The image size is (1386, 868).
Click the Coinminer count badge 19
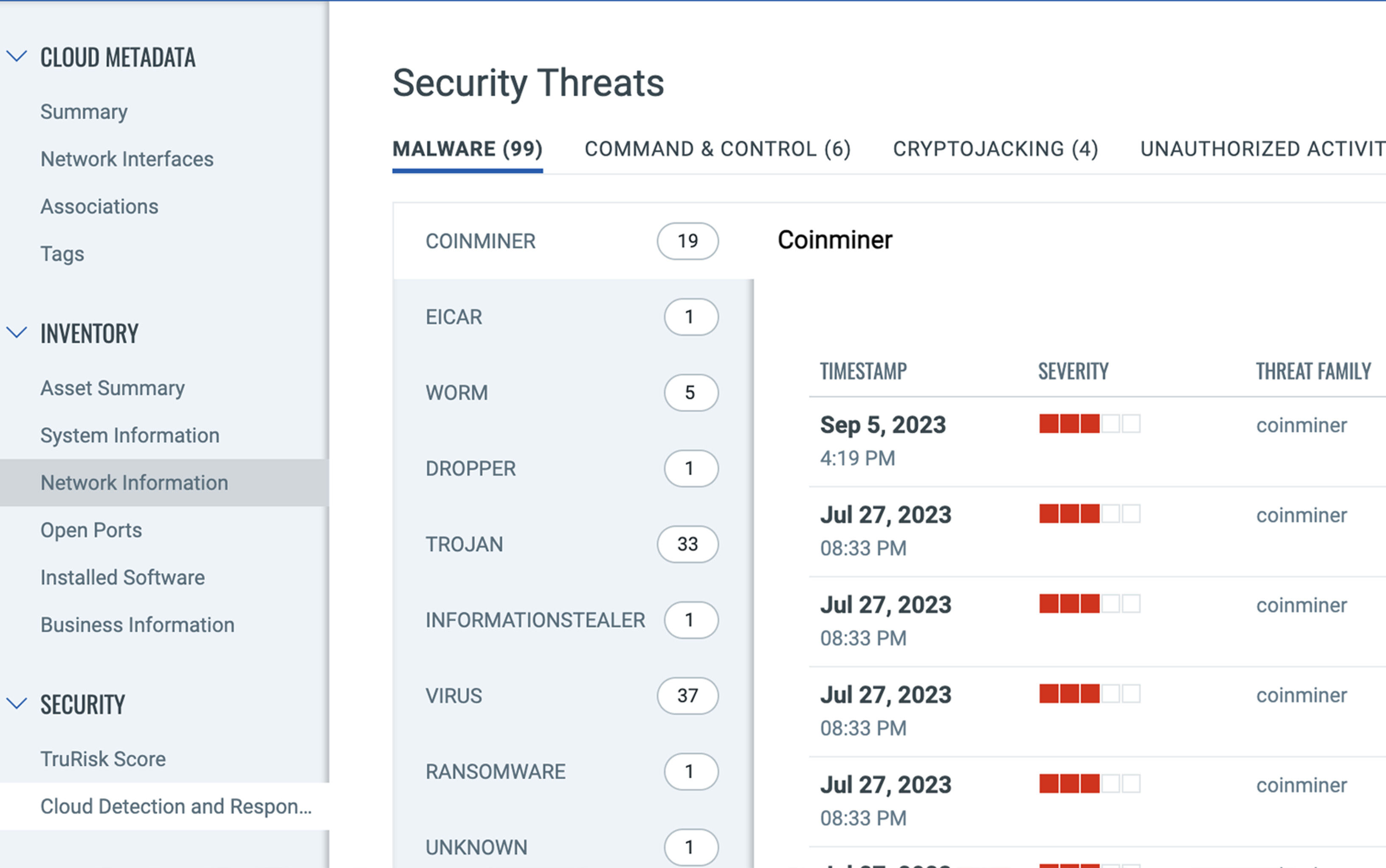pos(687,241)
